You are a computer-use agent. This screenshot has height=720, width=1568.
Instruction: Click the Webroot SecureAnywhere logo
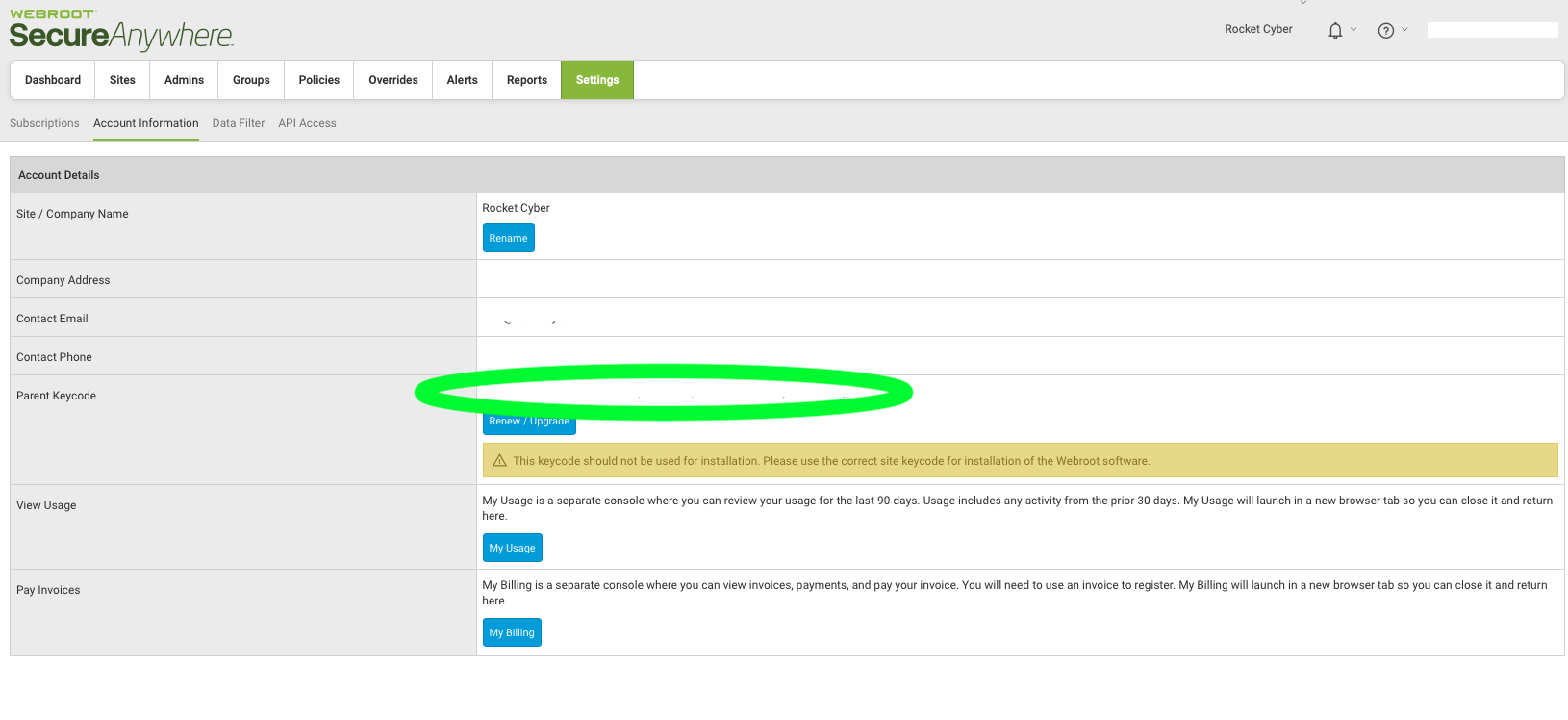point(121,30)
